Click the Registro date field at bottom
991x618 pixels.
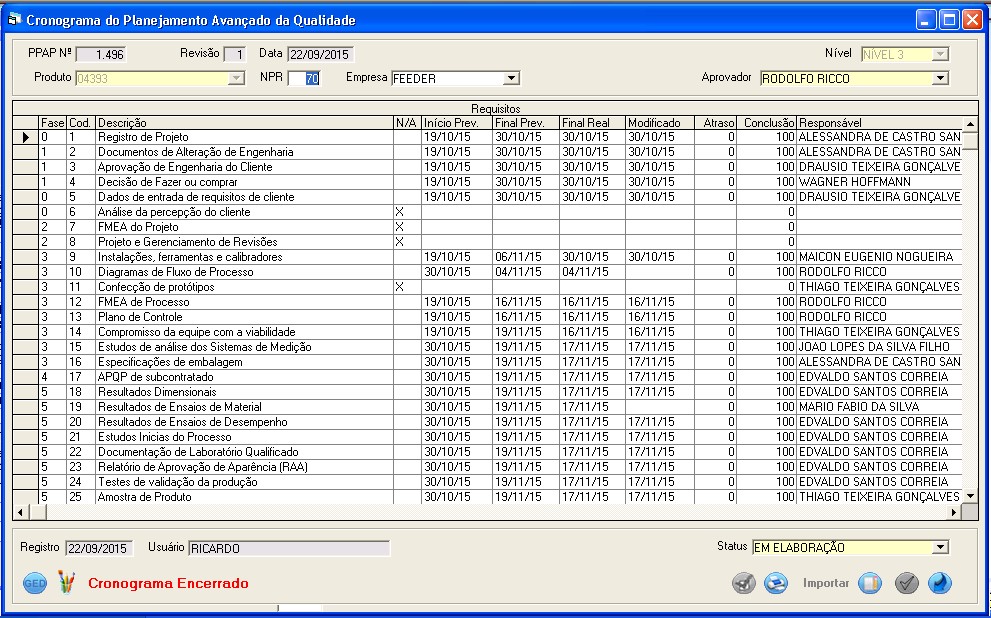click(x=99, y=548)
